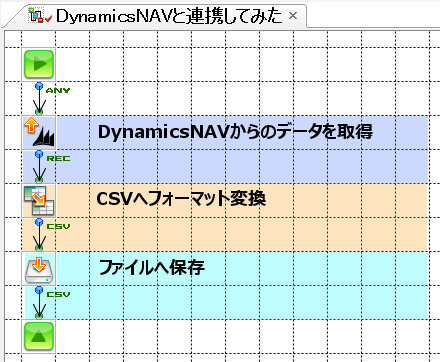The height and width of the screenshot is (362, 440).
Task: Select the DynamicsNAV get-data component icon
Action: tap(39, 132)
